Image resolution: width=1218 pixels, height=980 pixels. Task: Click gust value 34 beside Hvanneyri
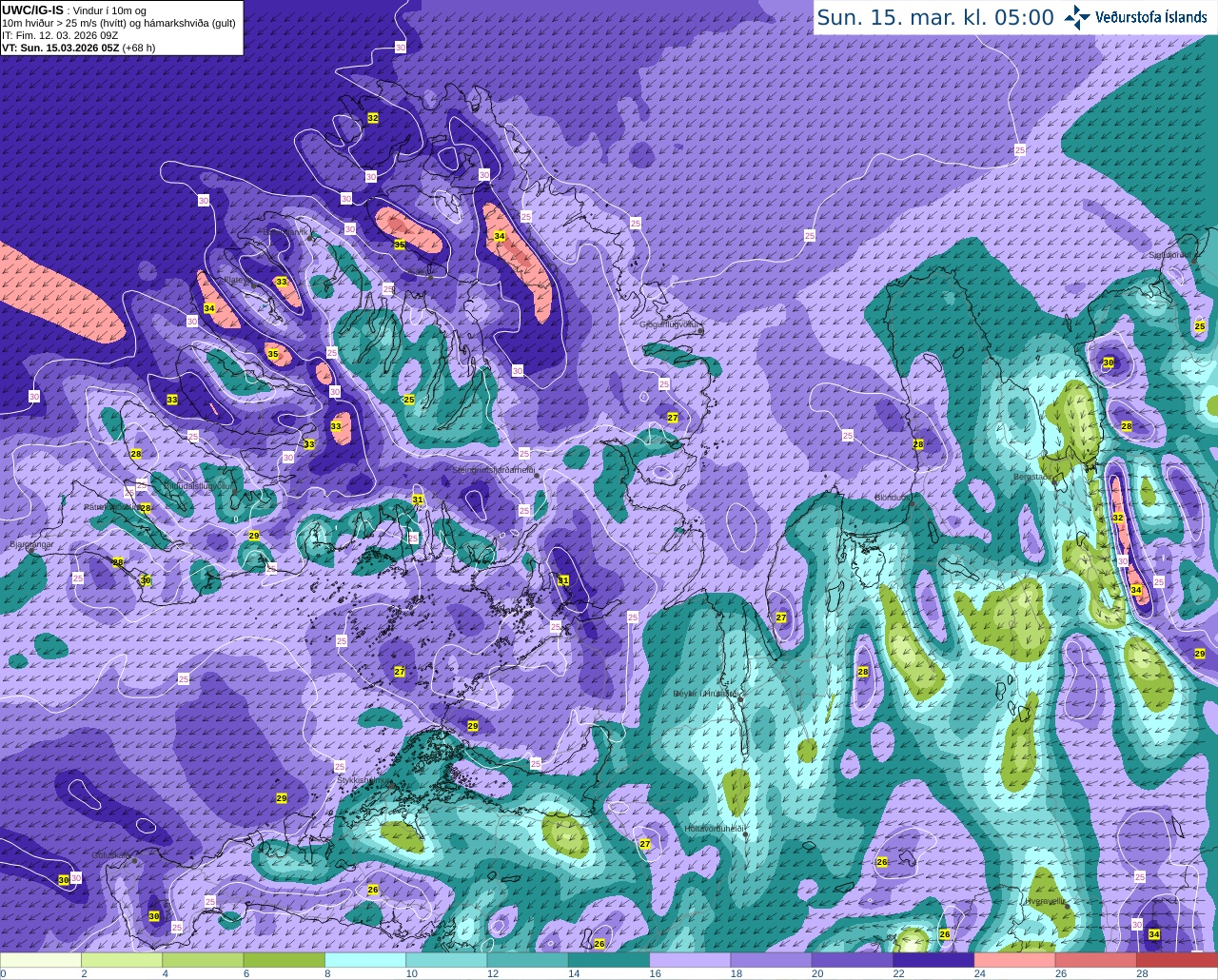[1154, 934]
